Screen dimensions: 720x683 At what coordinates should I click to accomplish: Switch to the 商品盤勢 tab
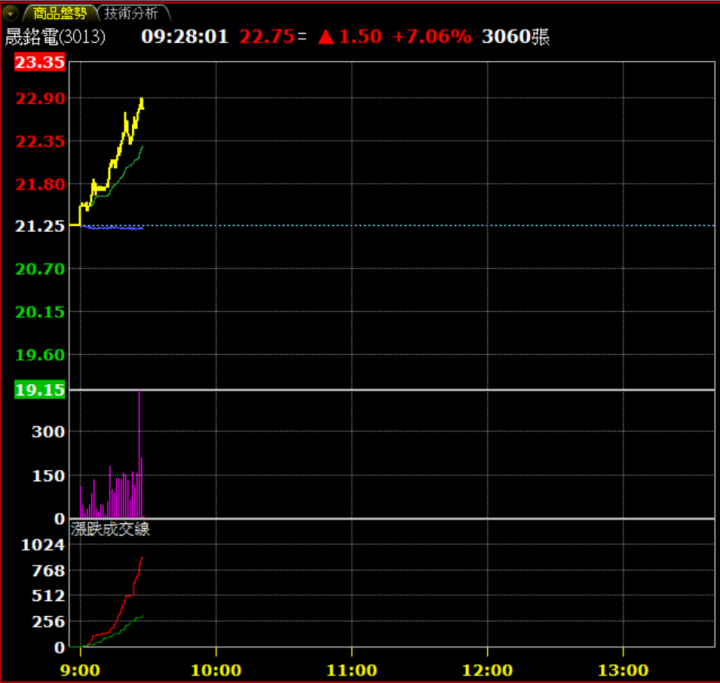pos(60,13)
